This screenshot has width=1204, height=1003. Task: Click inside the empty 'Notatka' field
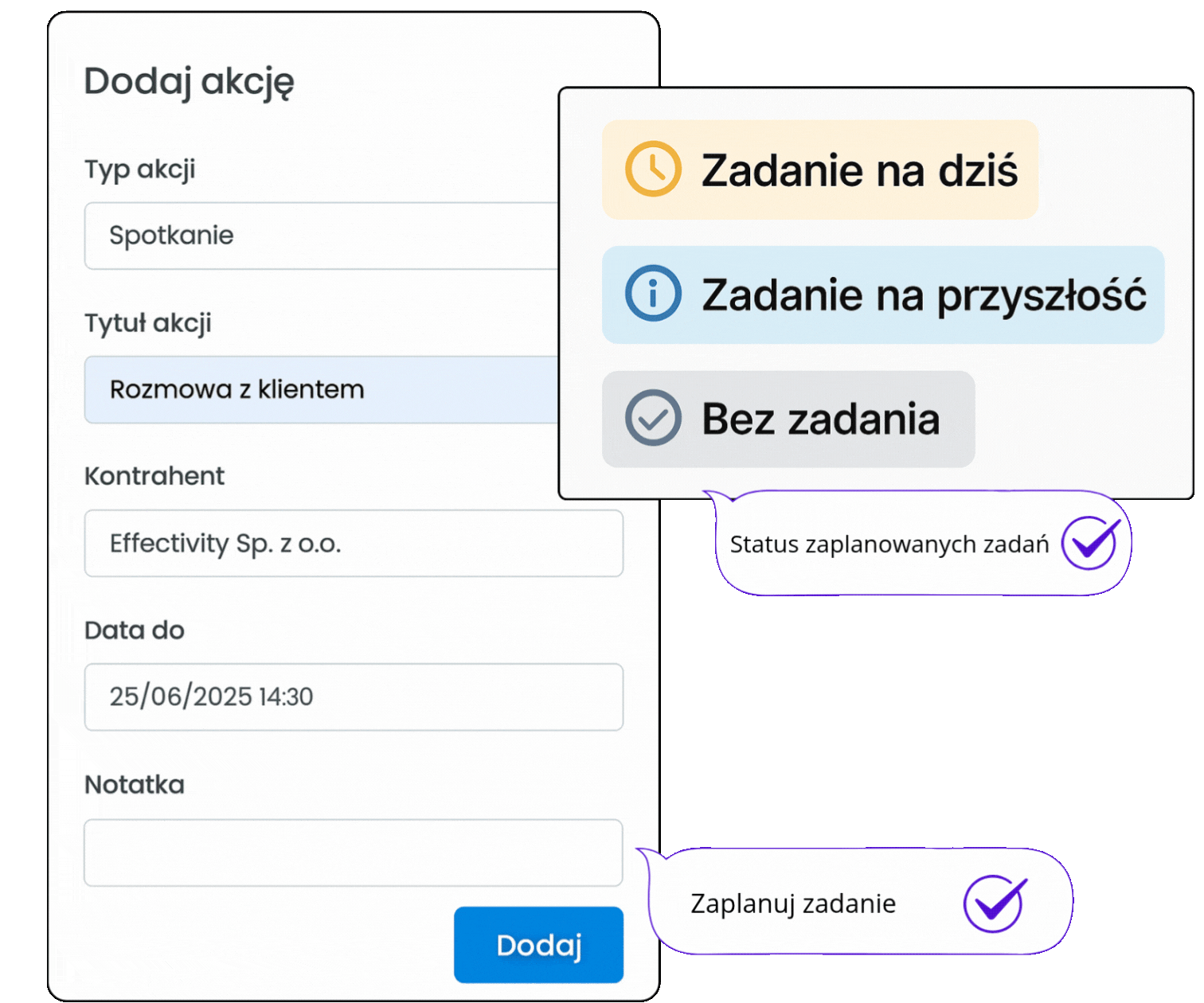click(354, 853)
